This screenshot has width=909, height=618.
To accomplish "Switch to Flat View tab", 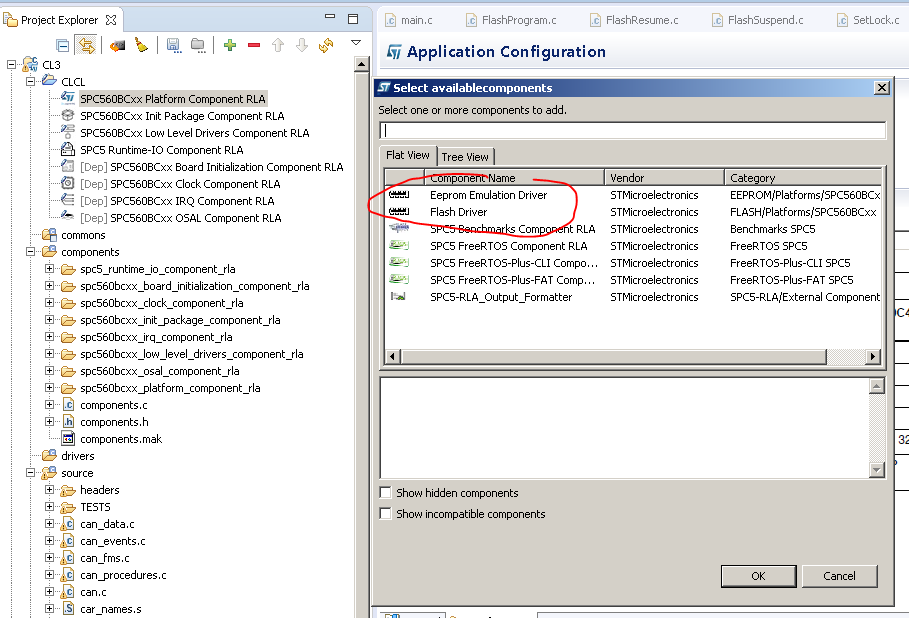I will (408, 155).
